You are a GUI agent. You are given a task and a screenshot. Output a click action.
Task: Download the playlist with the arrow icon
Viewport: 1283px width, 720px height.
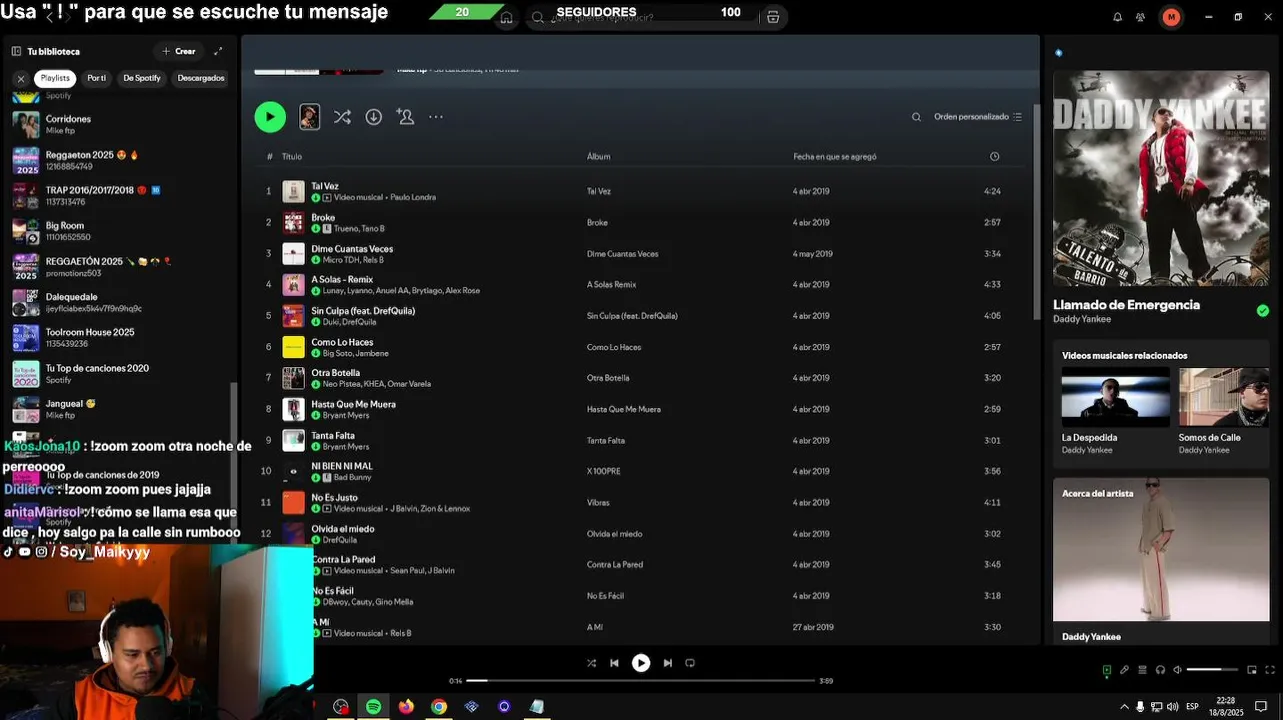coord(374,117)
